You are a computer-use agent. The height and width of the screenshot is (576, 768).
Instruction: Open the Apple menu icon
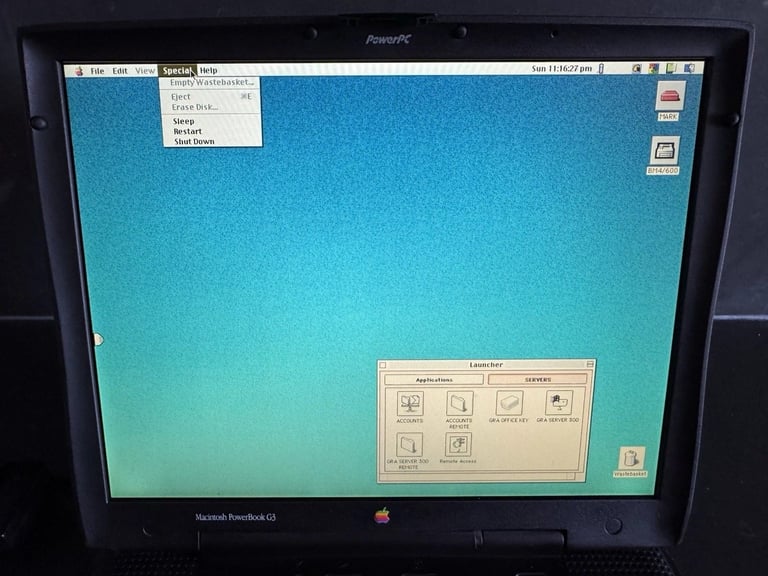click(79, 71)
